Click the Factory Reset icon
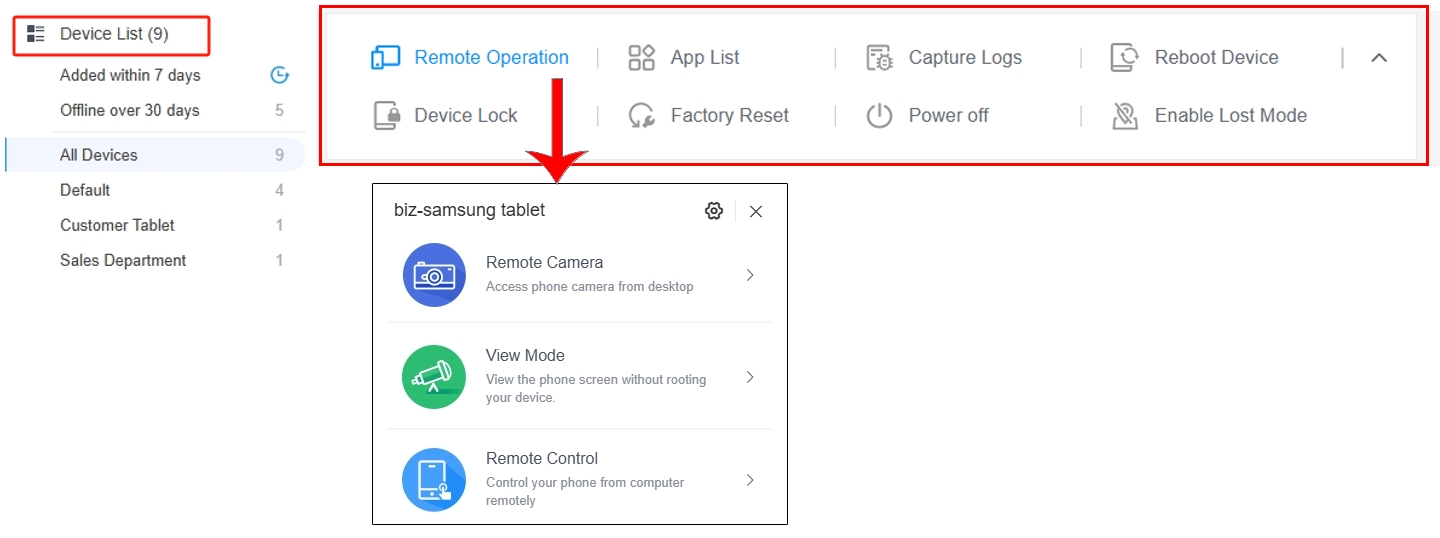 [641, 116]
